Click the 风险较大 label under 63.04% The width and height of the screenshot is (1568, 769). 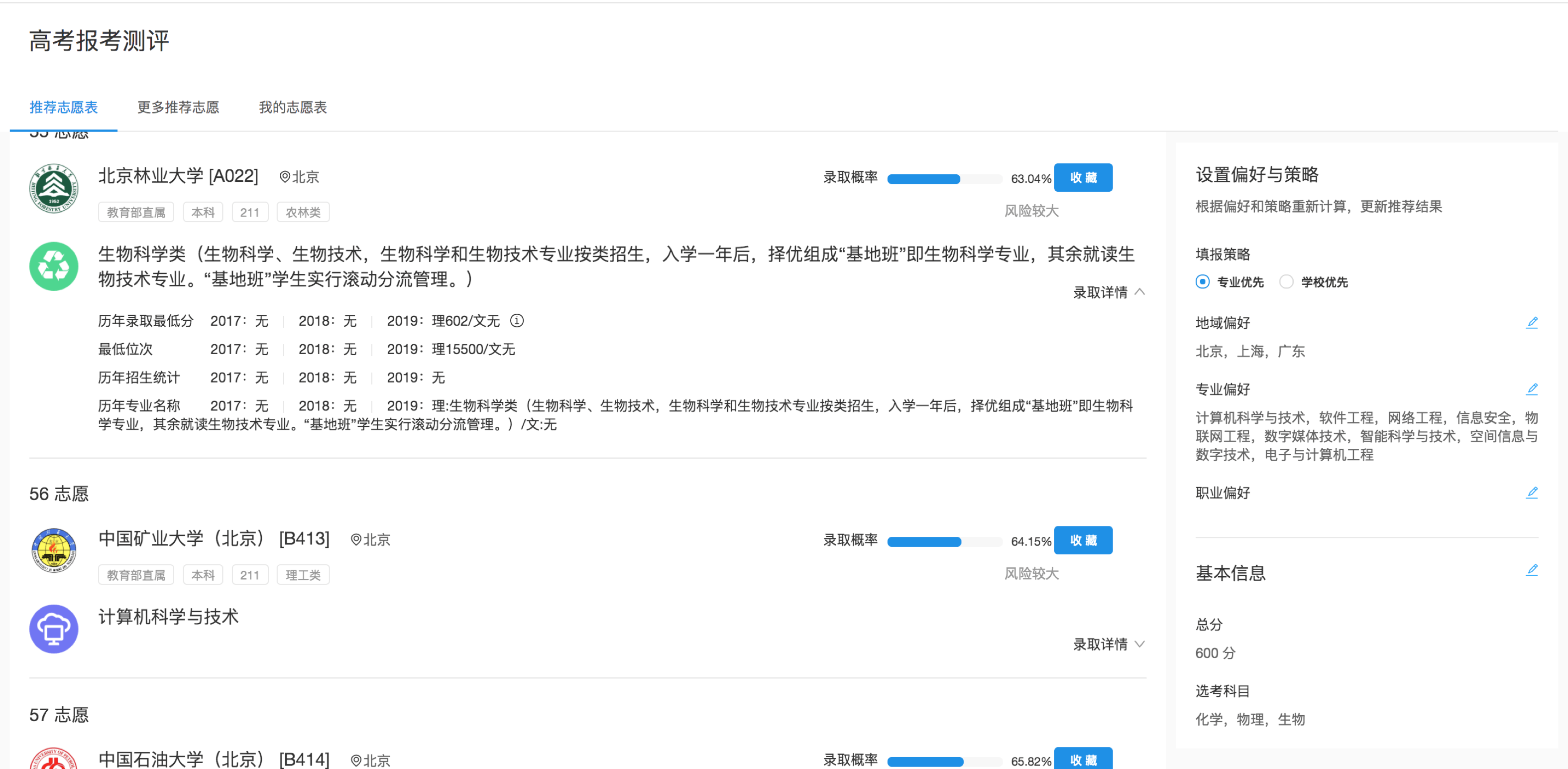1031,211
